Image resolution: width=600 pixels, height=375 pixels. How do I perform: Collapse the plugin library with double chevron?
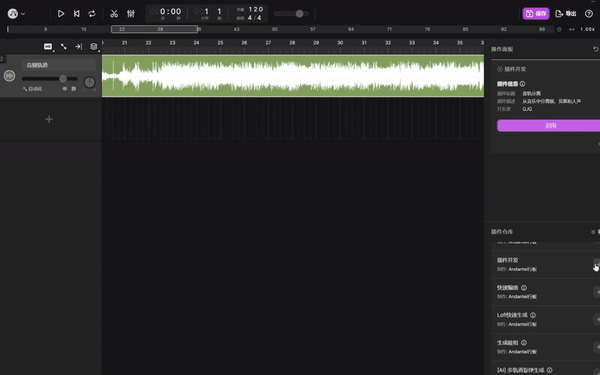[x=593, y=232]
